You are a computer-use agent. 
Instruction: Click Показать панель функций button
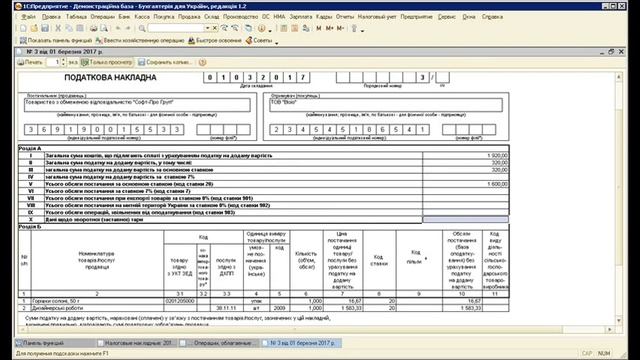pyautogui.click(x=56, y=40)
